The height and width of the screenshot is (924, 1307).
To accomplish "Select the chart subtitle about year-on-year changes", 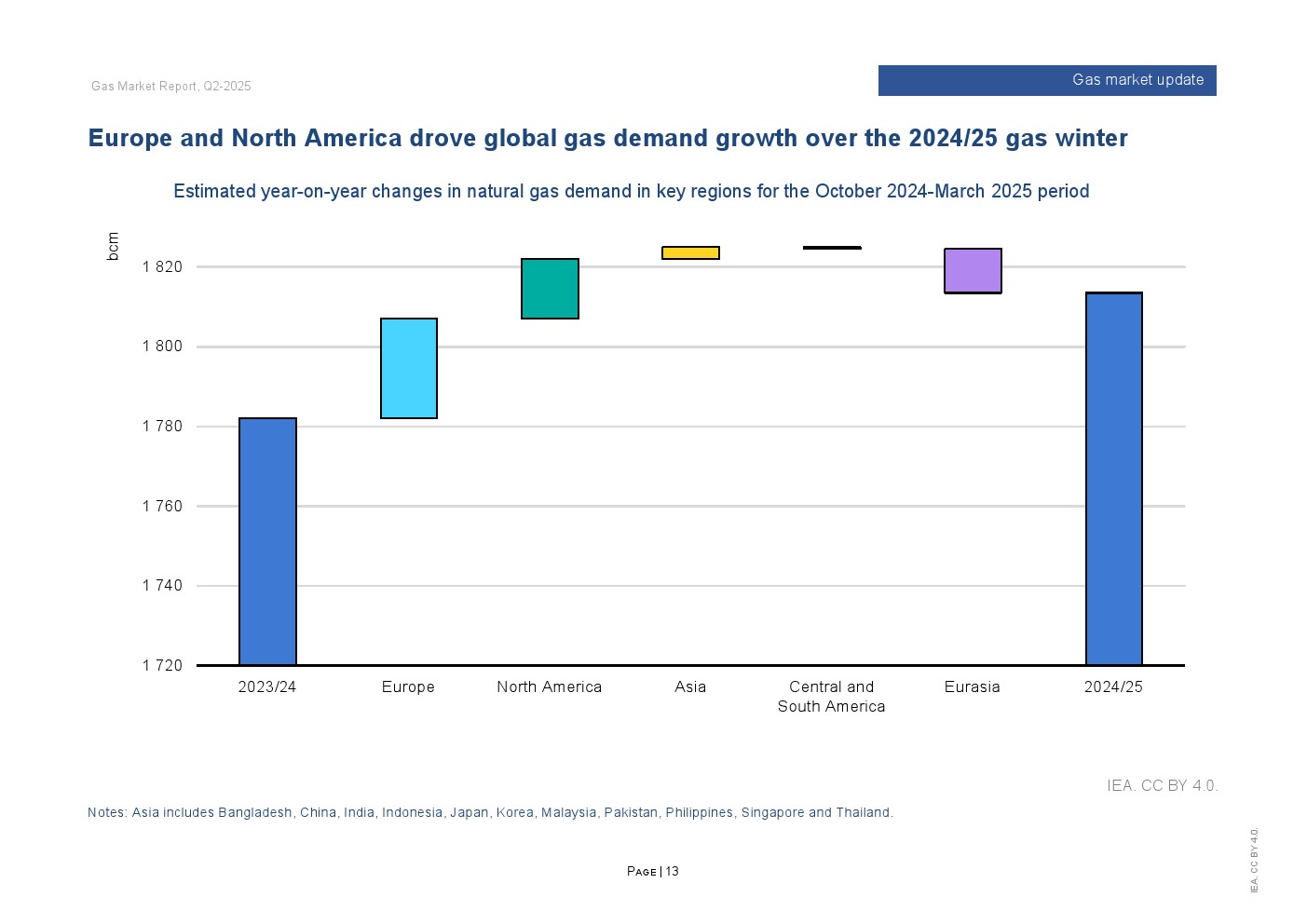I will [x=631, y=192].
